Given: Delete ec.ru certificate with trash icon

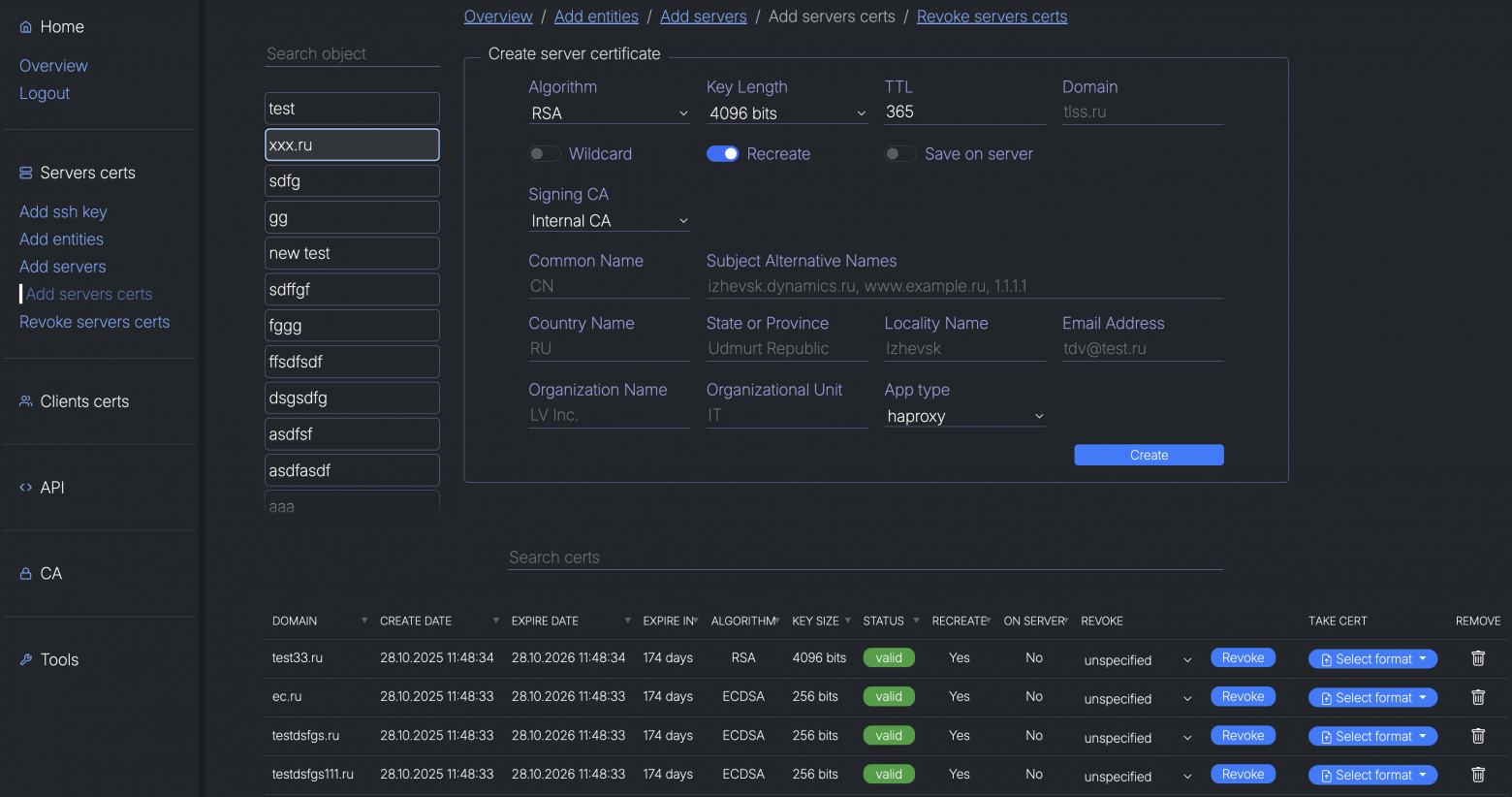Looking at the screenshot, I should coord(1478,697).
